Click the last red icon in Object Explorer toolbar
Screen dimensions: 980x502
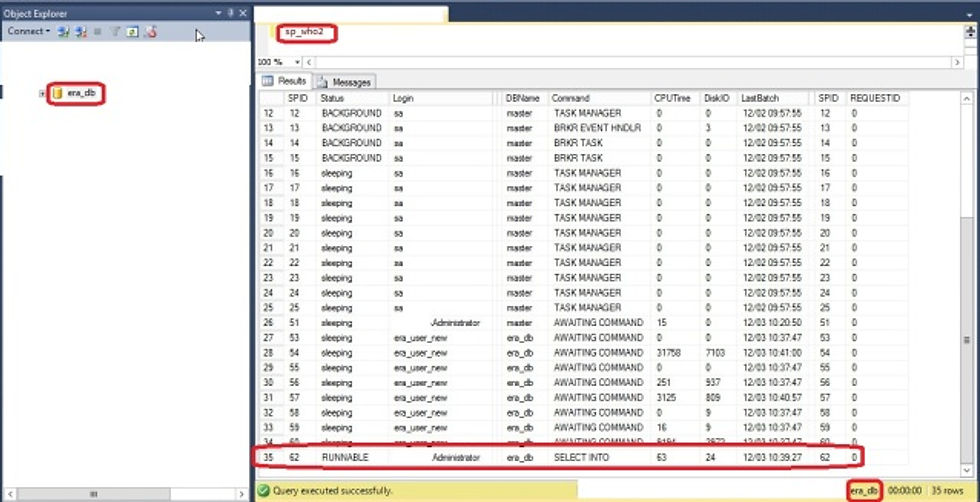pyautogui.click(x=150, y=31)
